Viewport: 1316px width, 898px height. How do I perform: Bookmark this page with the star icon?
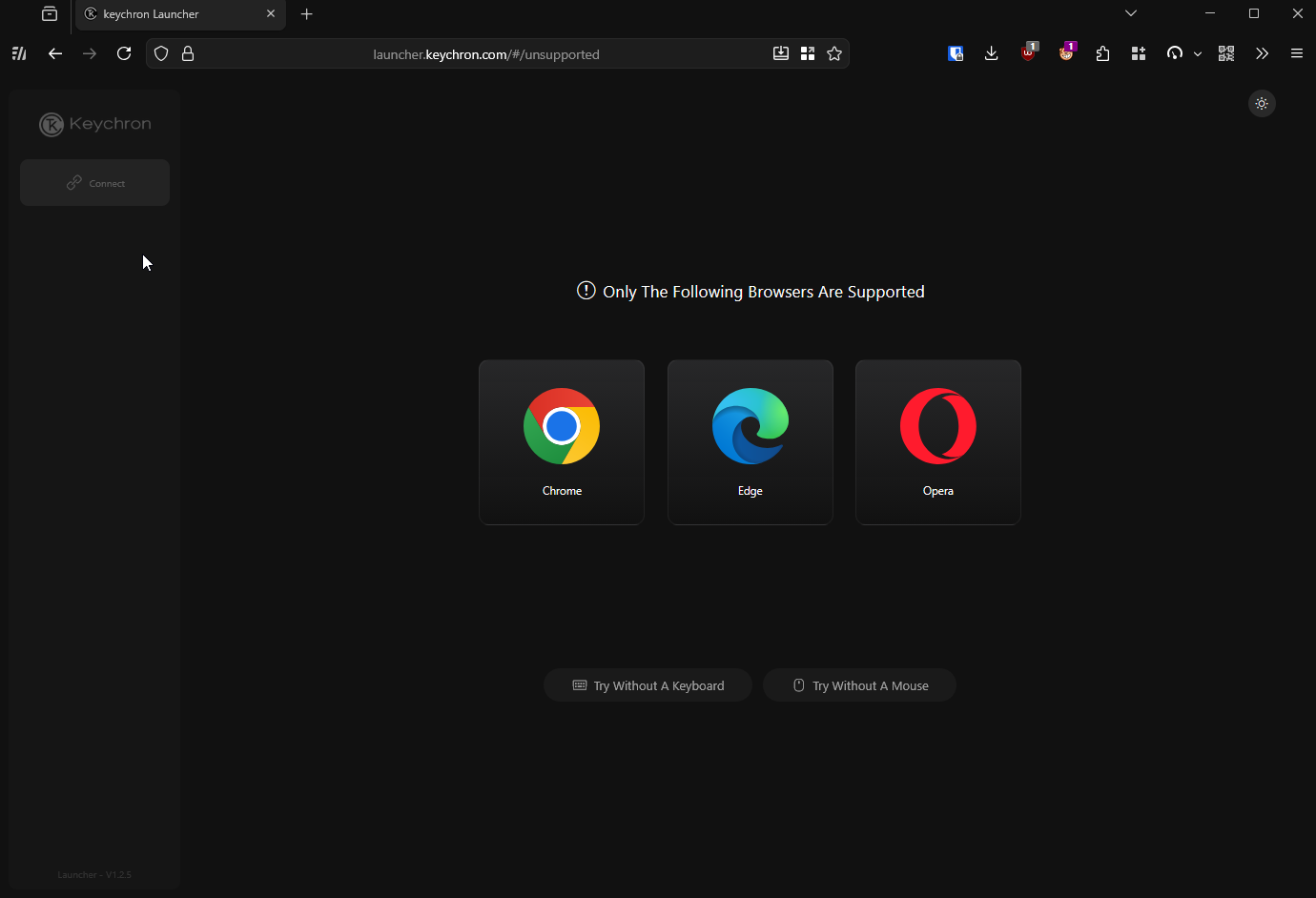tap(834, 53)
